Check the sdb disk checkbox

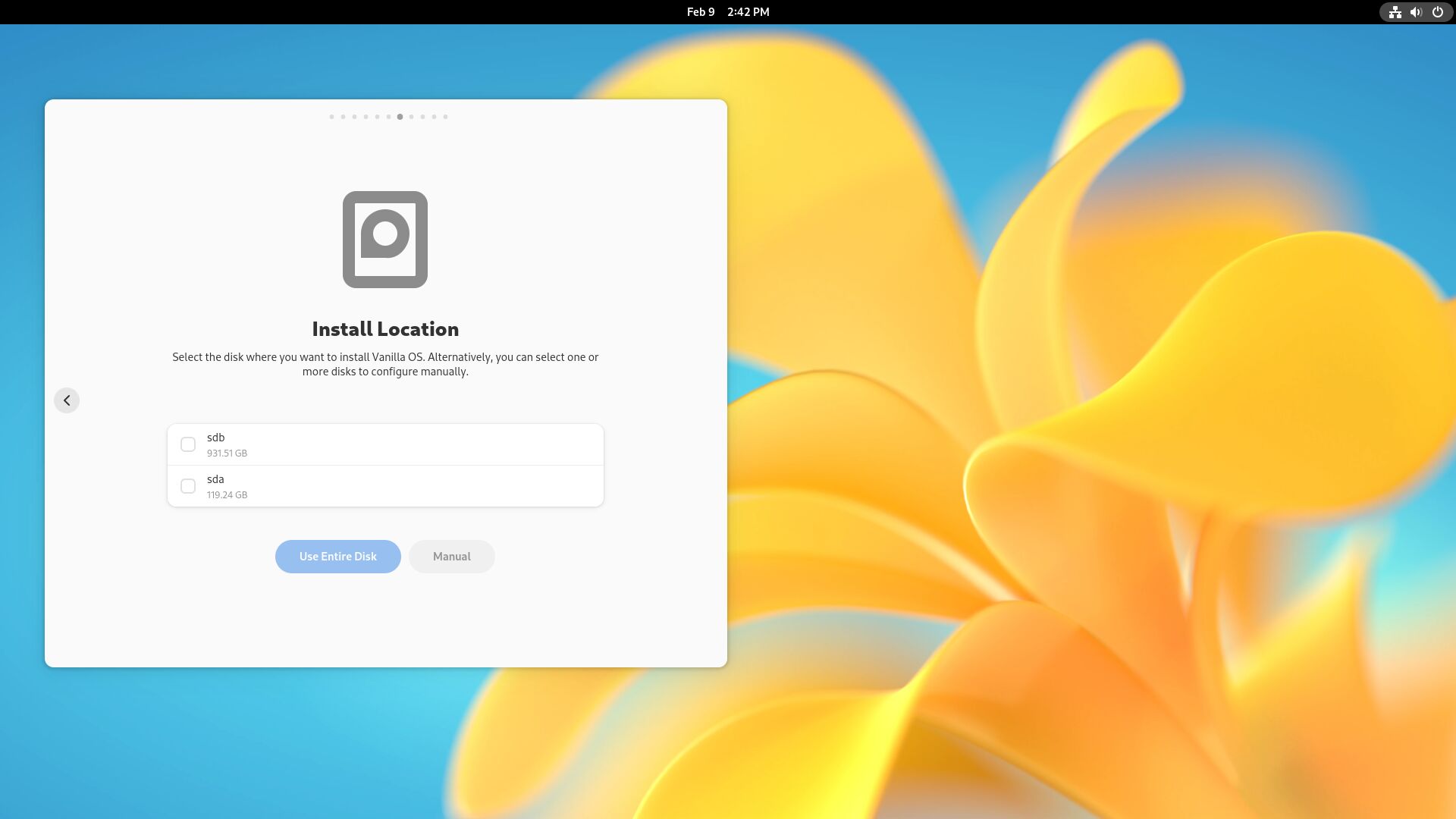click(x=188, y=444)
